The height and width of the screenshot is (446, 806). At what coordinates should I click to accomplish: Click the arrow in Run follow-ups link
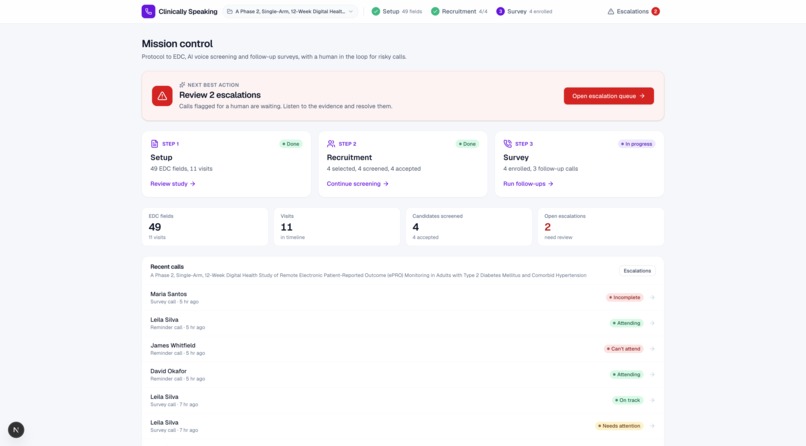(550, 183)
